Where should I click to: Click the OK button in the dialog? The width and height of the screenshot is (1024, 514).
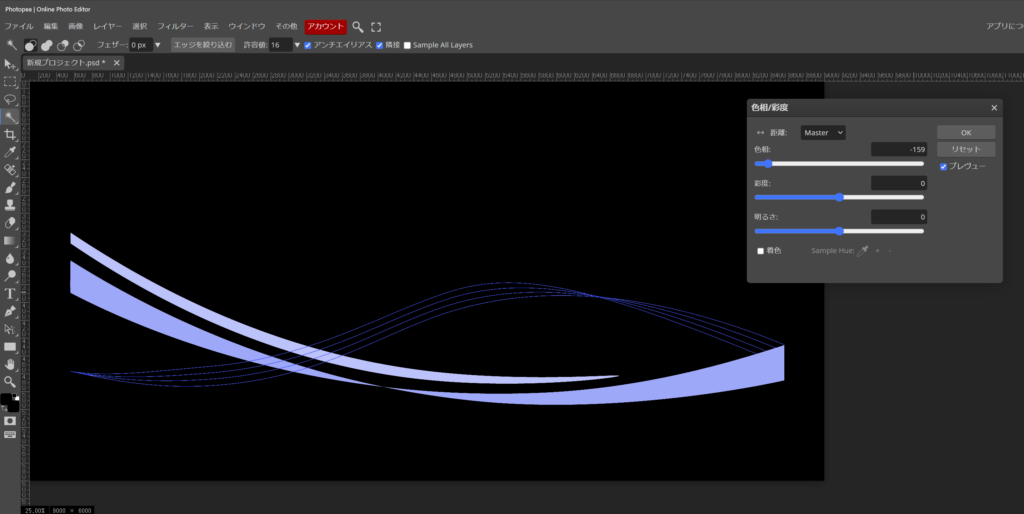(965, 132)
